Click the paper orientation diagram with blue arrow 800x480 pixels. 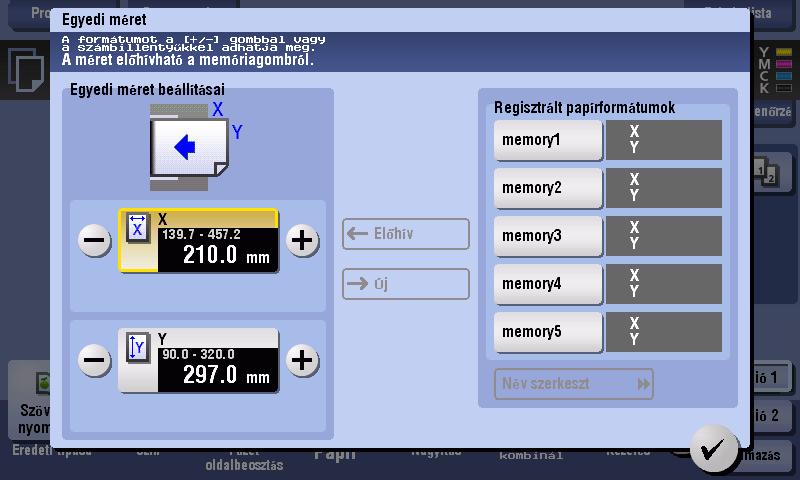click(x=189, y=147)
